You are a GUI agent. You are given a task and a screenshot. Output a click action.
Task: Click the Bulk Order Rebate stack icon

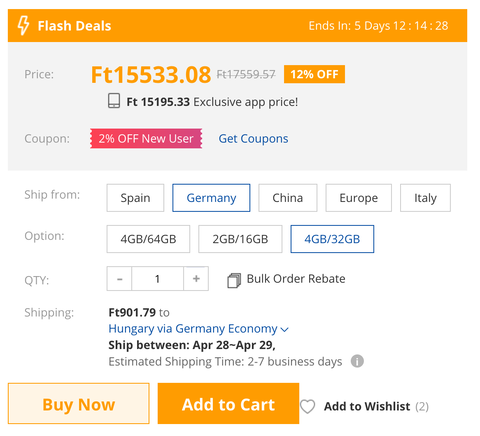[234, 280]
